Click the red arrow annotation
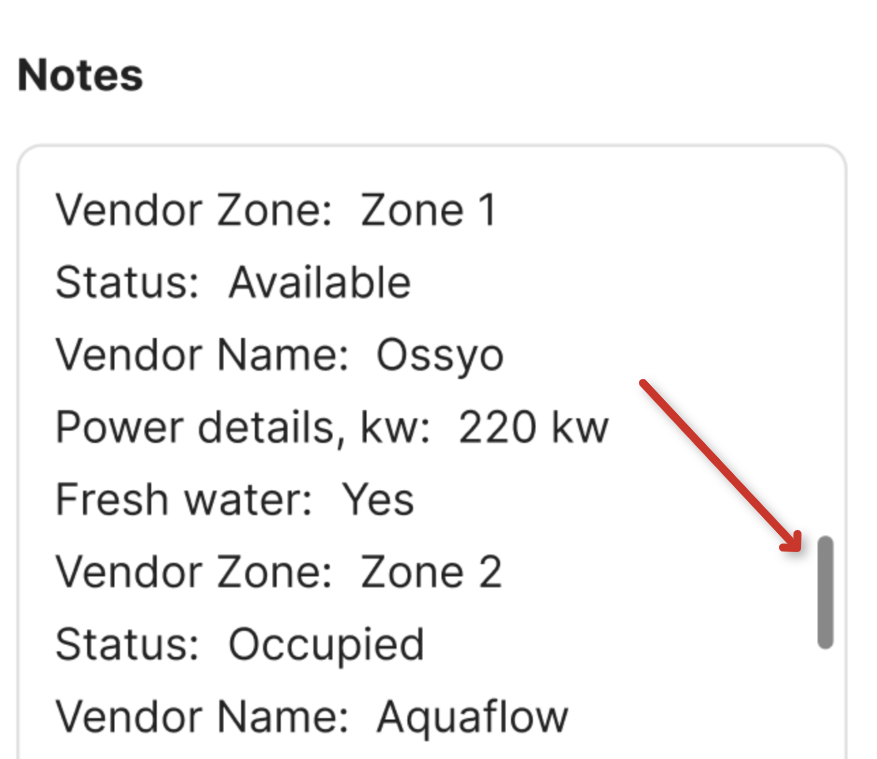Image resolution: width=877 pixels, height=759 pixels. 720,465
